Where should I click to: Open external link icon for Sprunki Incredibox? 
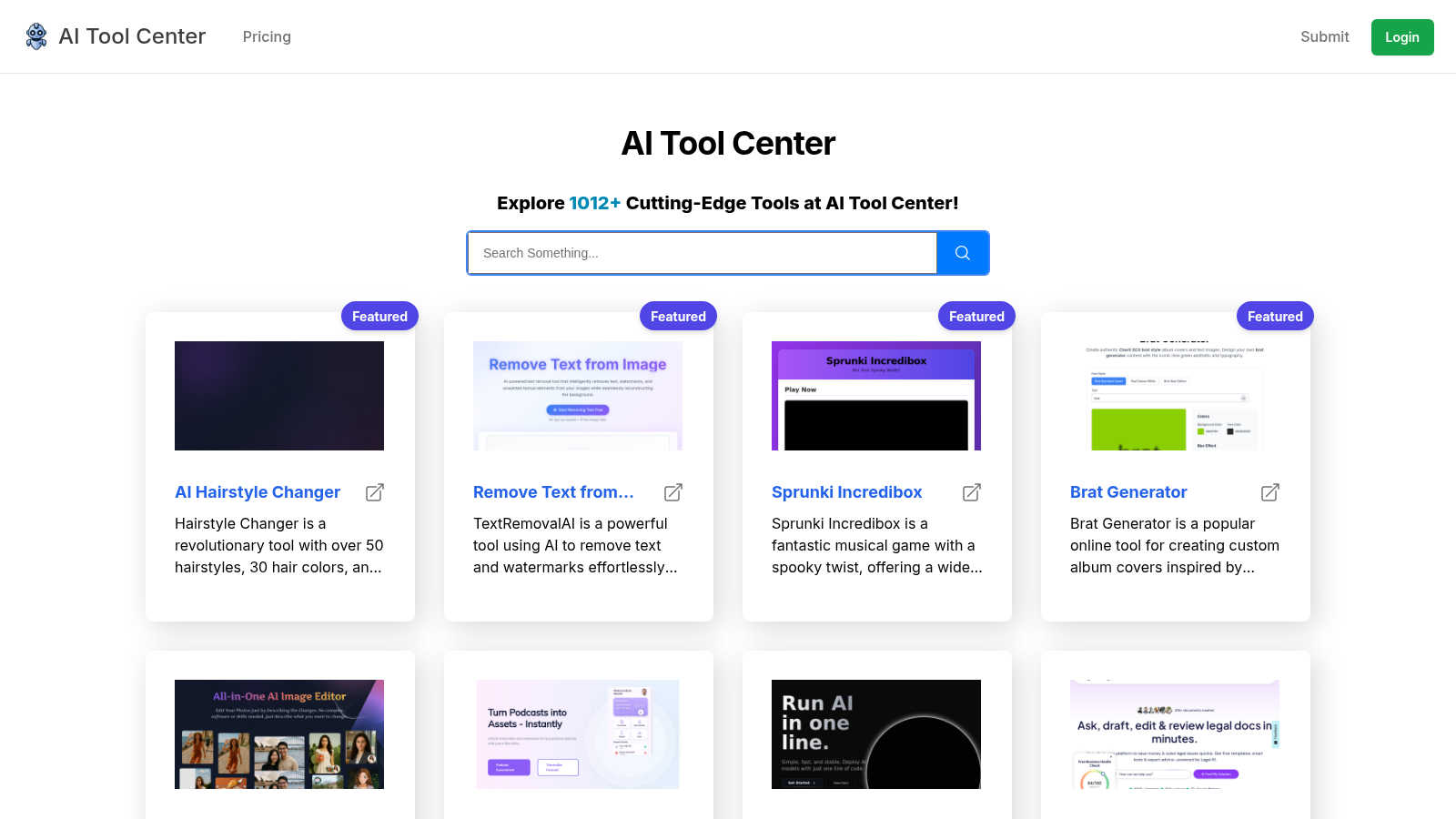(x=972, y=492)
